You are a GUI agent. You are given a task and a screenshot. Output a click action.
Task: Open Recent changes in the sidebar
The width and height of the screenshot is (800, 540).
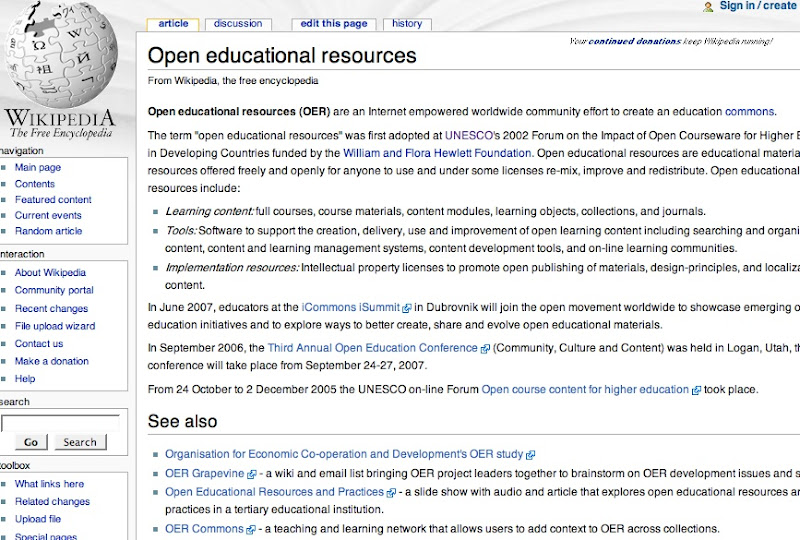tap(51, 309)
